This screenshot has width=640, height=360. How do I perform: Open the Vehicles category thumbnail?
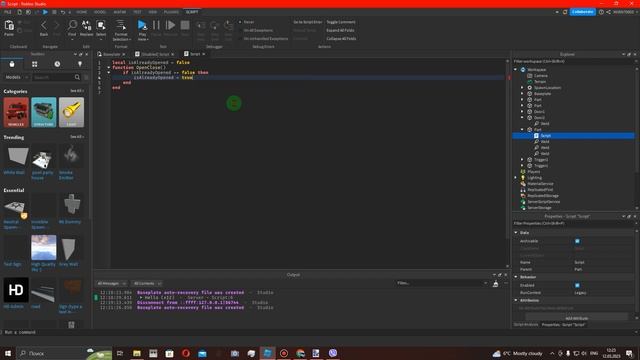[x=16, y=112]
